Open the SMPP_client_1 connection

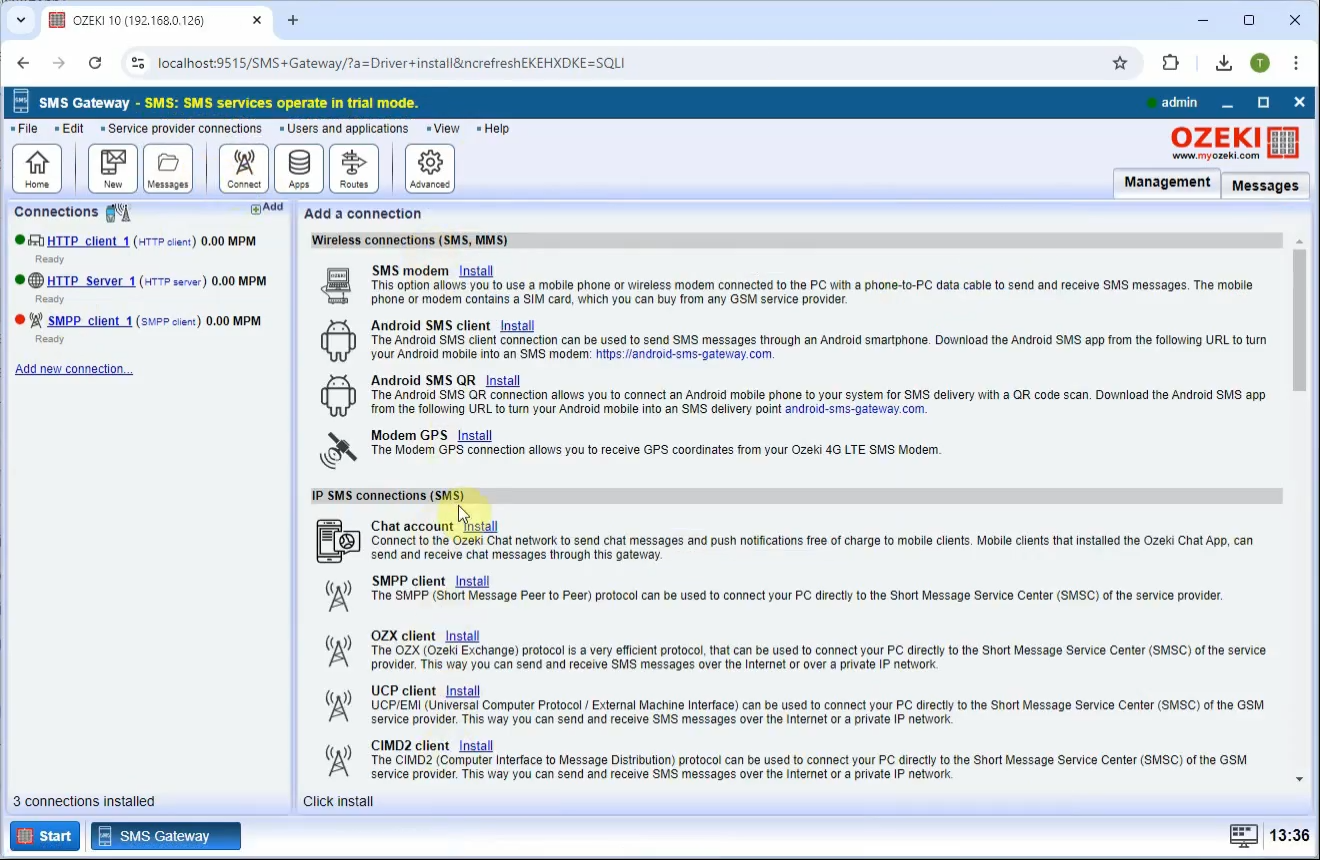[89, 321]
